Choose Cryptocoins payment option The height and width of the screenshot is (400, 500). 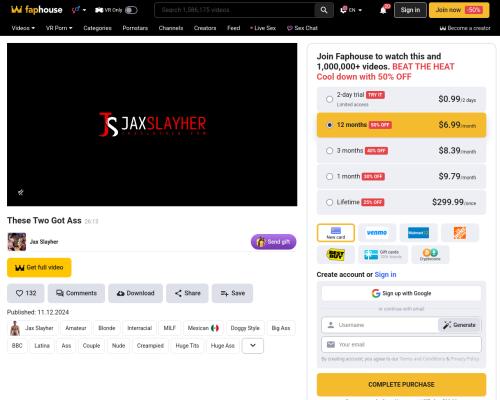point(430,255)
